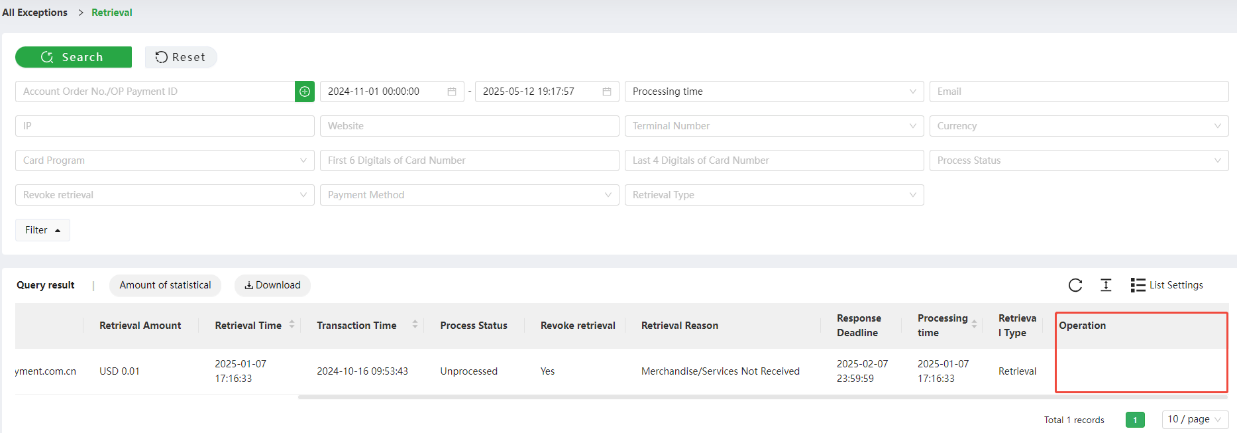Select the end date 2025-05-12 field
This screenshot has width=1237, height=433.
coord(547,91)
